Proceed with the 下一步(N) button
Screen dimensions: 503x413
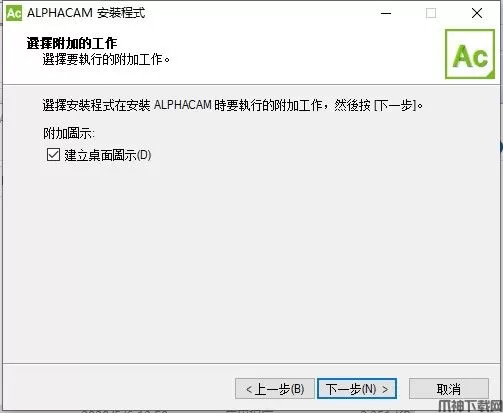coord(357,388)
